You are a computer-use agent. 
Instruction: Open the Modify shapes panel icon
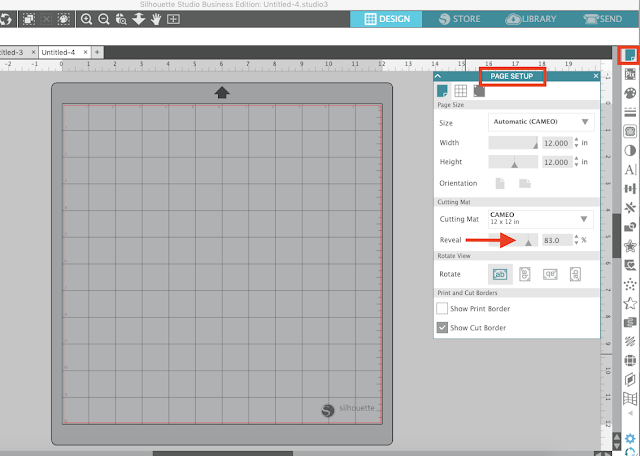click(x=630, y=227)
